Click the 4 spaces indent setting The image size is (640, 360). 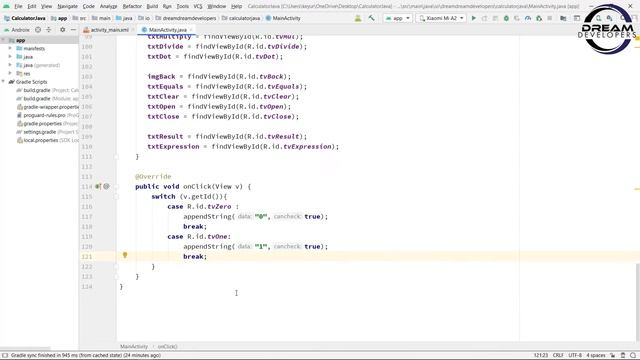coord(596,356)
